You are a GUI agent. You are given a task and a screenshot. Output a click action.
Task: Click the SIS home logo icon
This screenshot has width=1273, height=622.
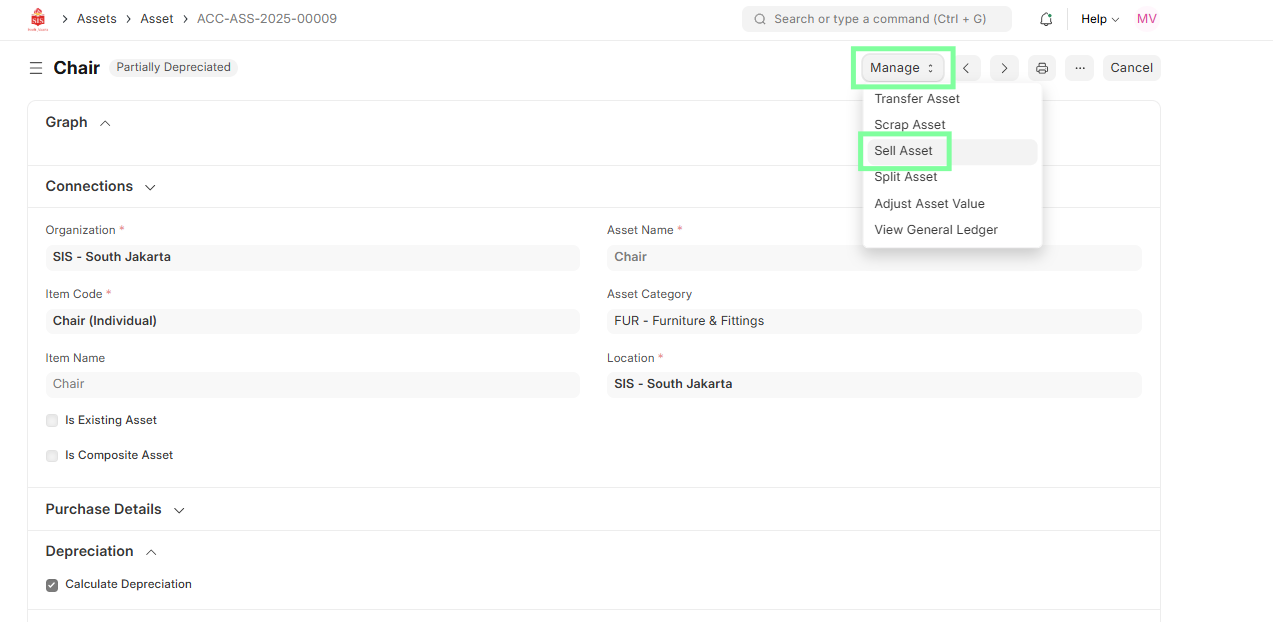pyautogui.click(x=38, y=19)
